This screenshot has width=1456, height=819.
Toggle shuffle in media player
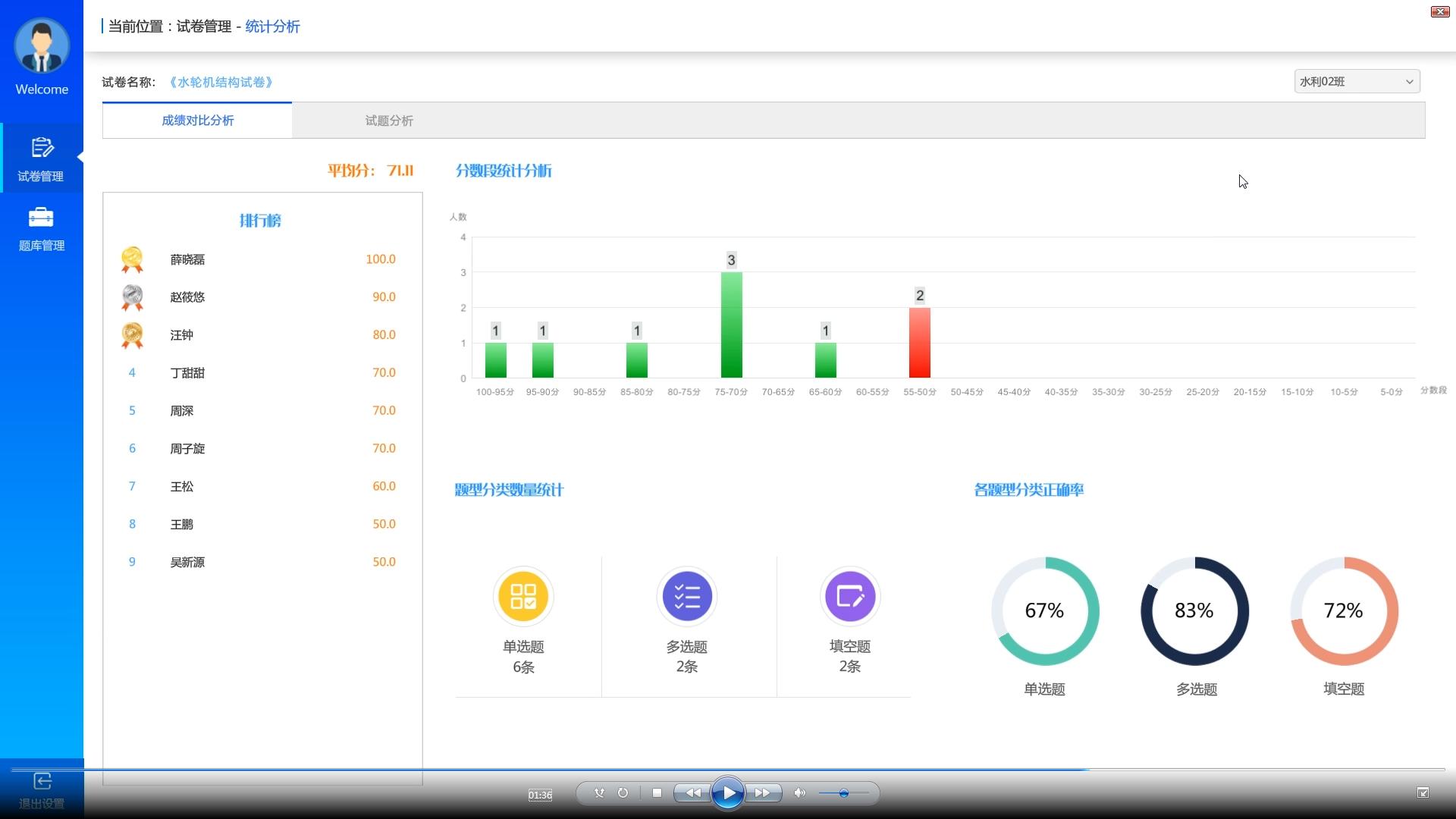pyautogui.click(x=599, y=793)
